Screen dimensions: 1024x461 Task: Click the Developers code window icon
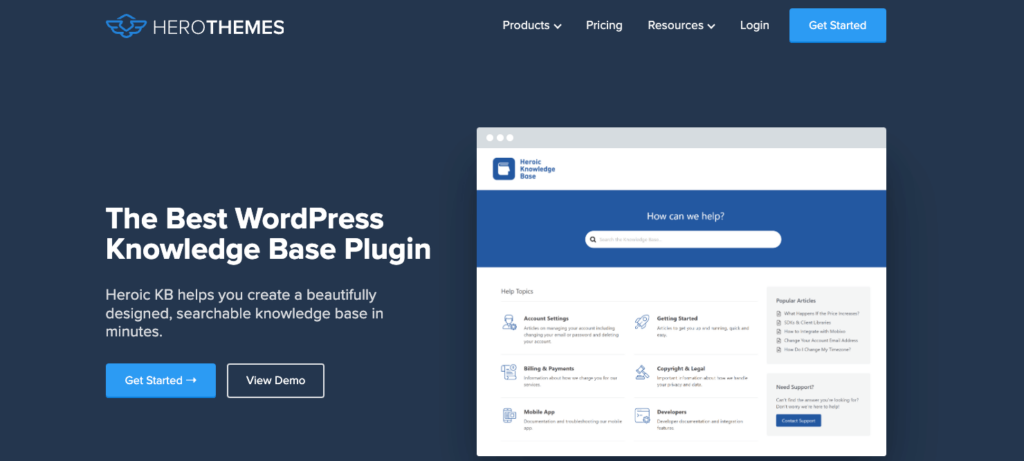[641, 415]
